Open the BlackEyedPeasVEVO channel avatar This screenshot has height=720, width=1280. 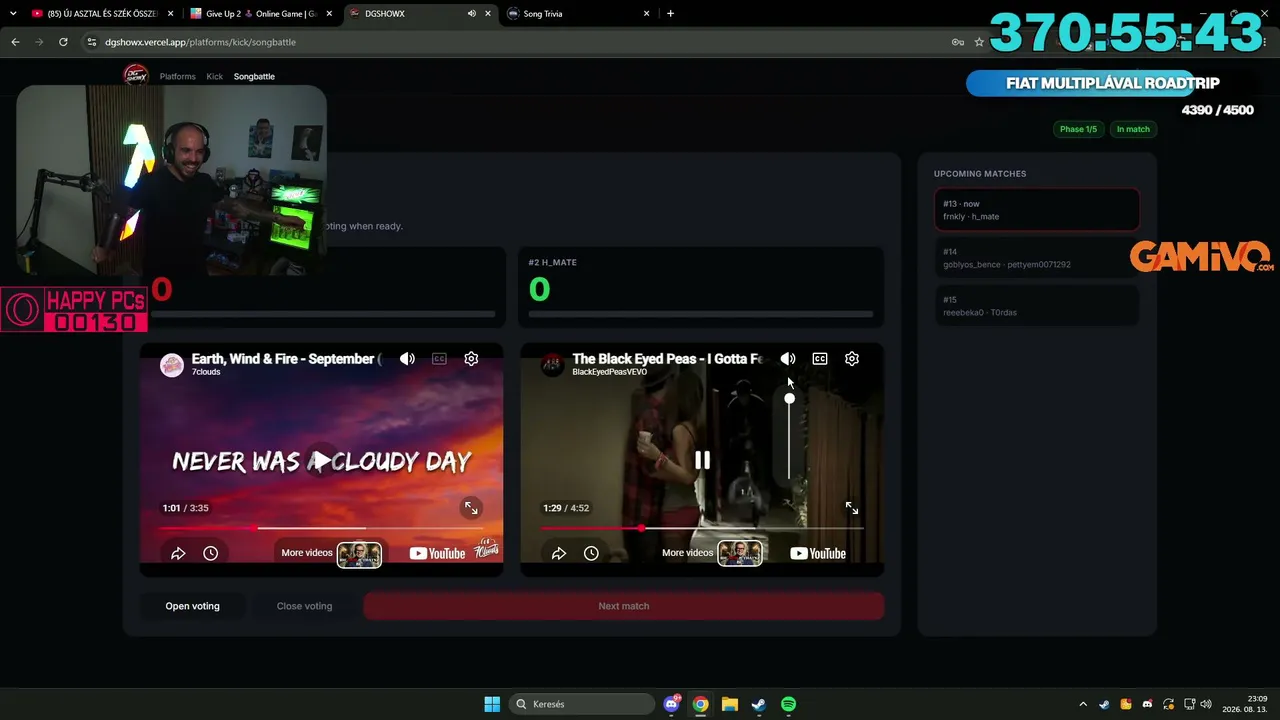pos(553,365)
